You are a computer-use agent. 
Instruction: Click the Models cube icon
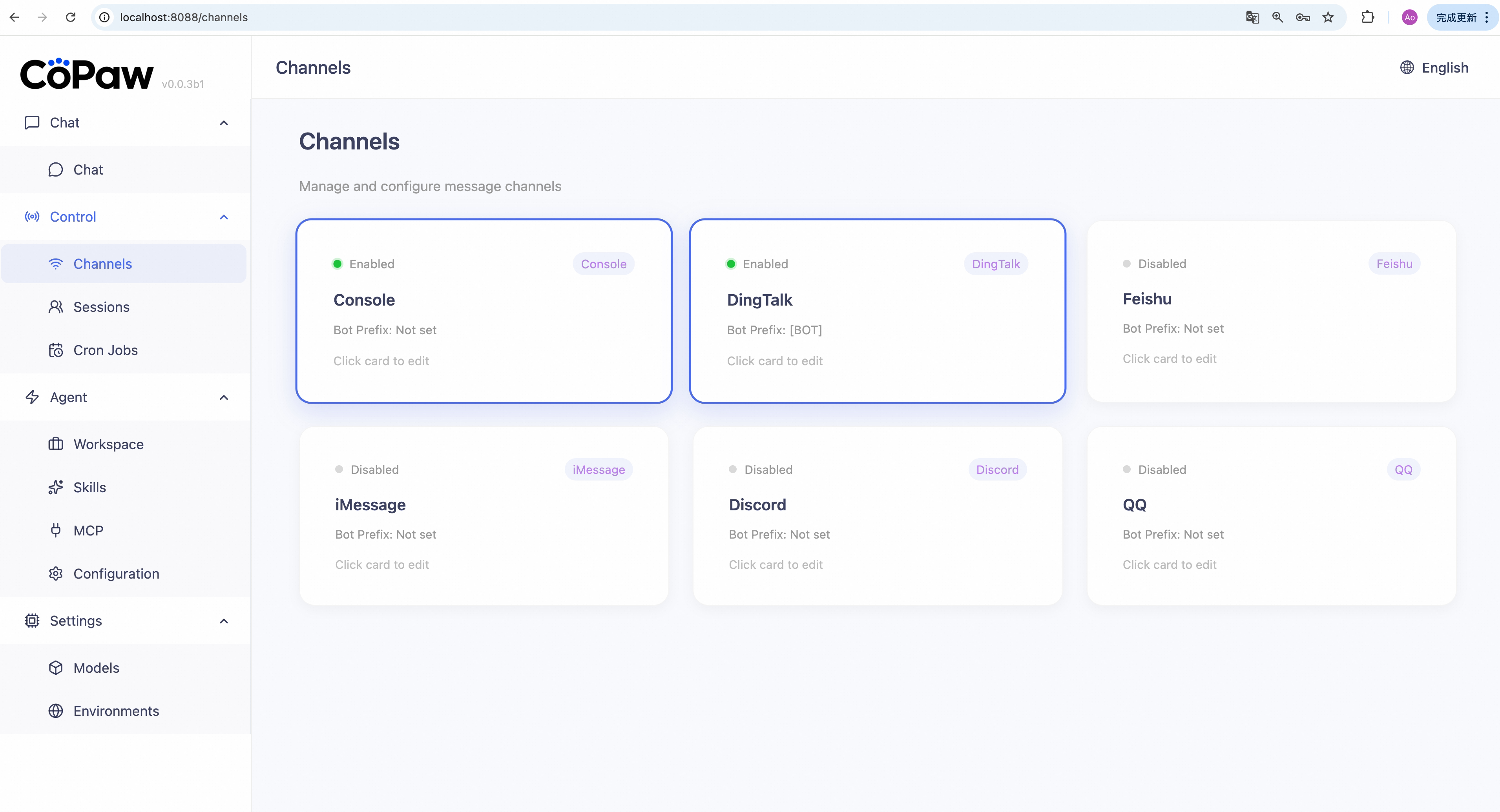pos(56,668)
